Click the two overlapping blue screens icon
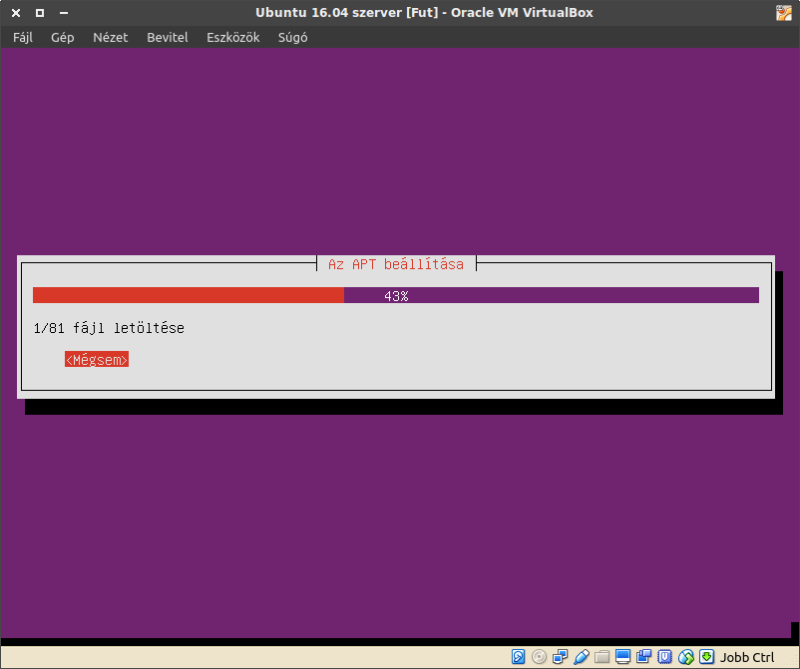The height and width of the screenshot is (669, 800). coord(644,656)
